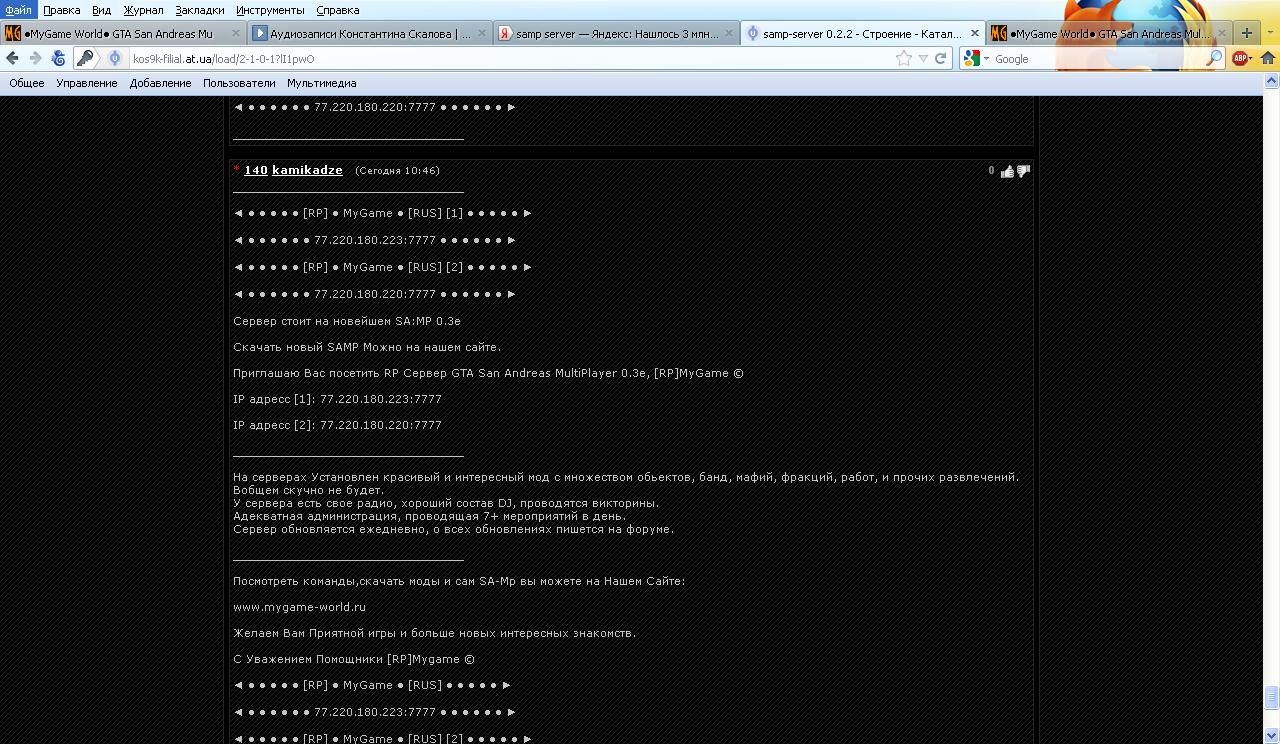Give comment 140 a thumbs down

1022,171
